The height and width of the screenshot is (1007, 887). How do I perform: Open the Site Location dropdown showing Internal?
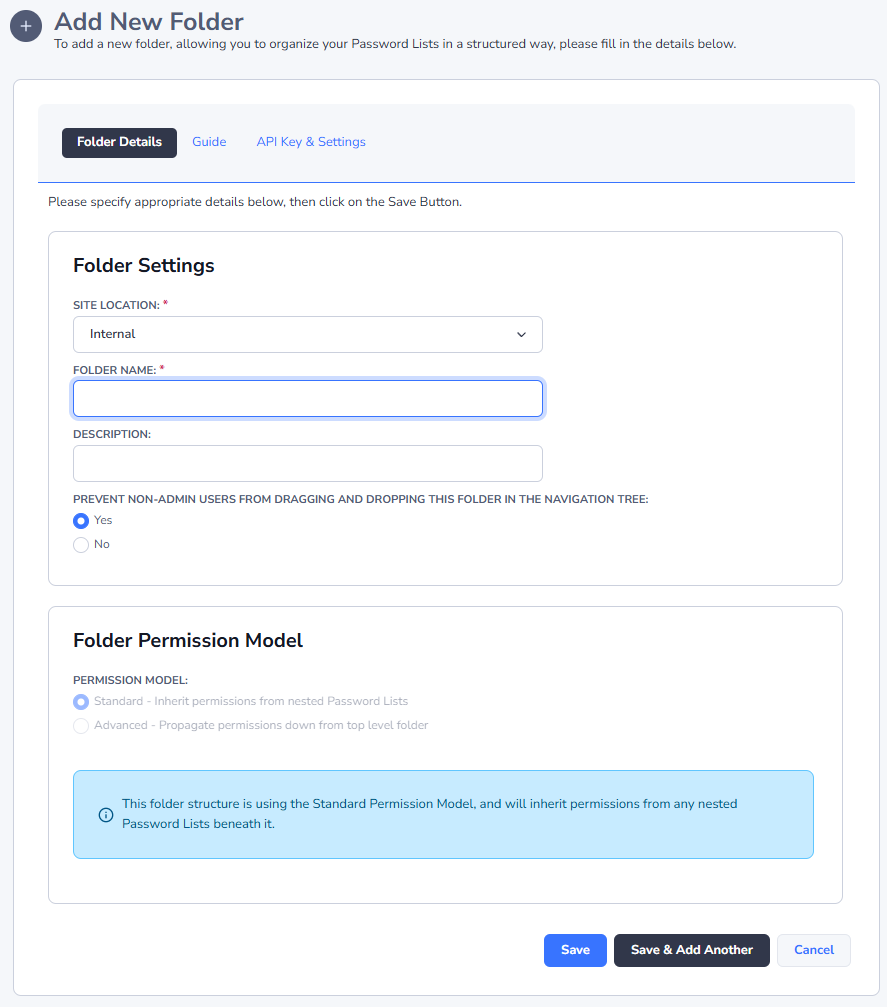[307, 335]
